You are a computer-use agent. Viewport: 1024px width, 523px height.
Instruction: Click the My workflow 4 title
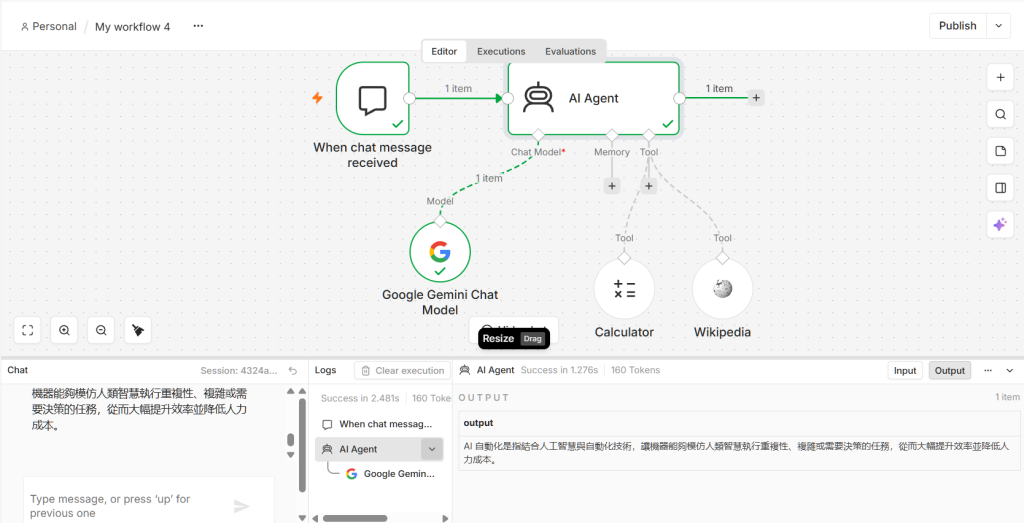[133, 27]
